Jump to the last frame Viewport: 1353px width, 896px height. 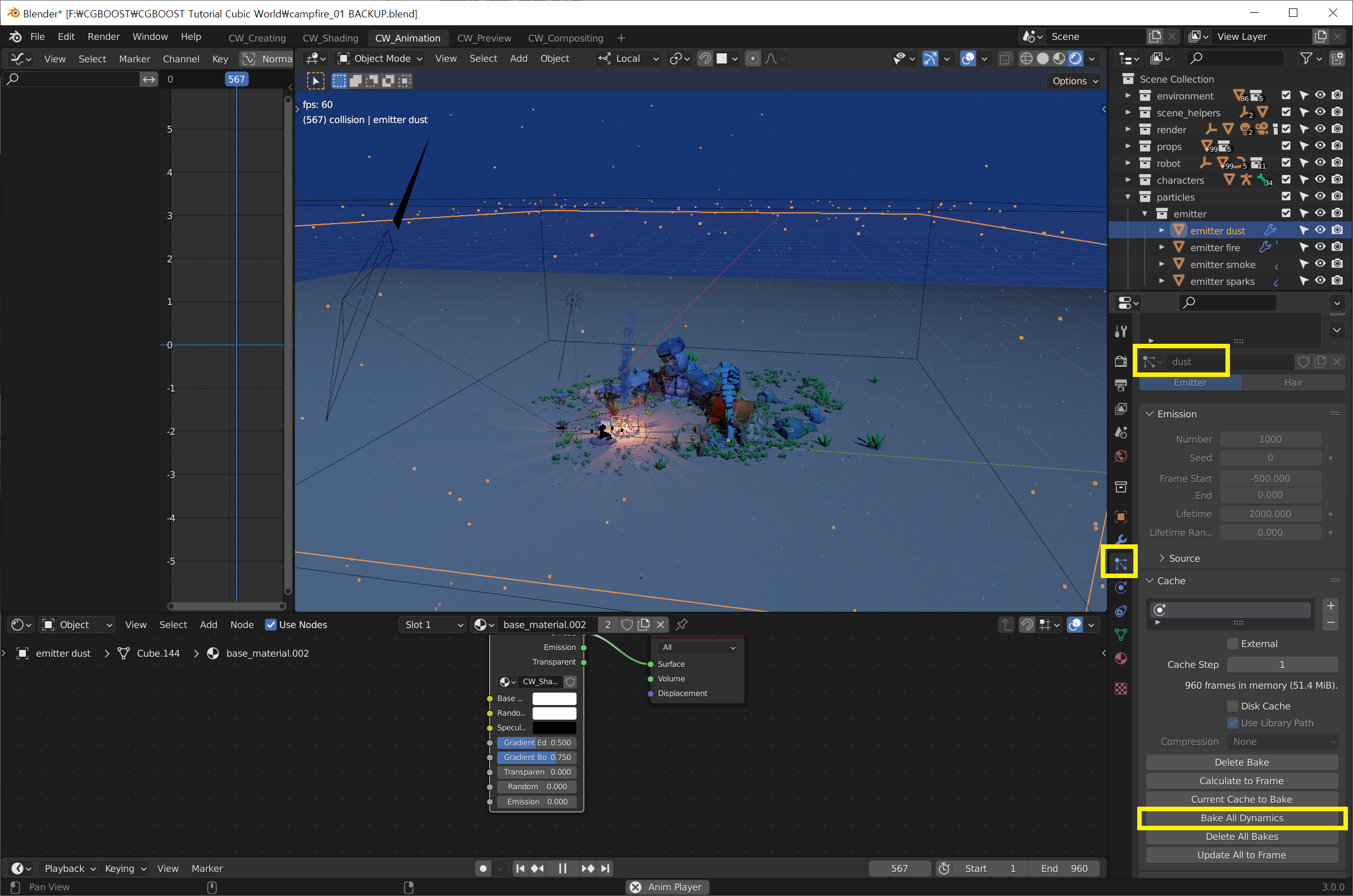tap(606, 868)
